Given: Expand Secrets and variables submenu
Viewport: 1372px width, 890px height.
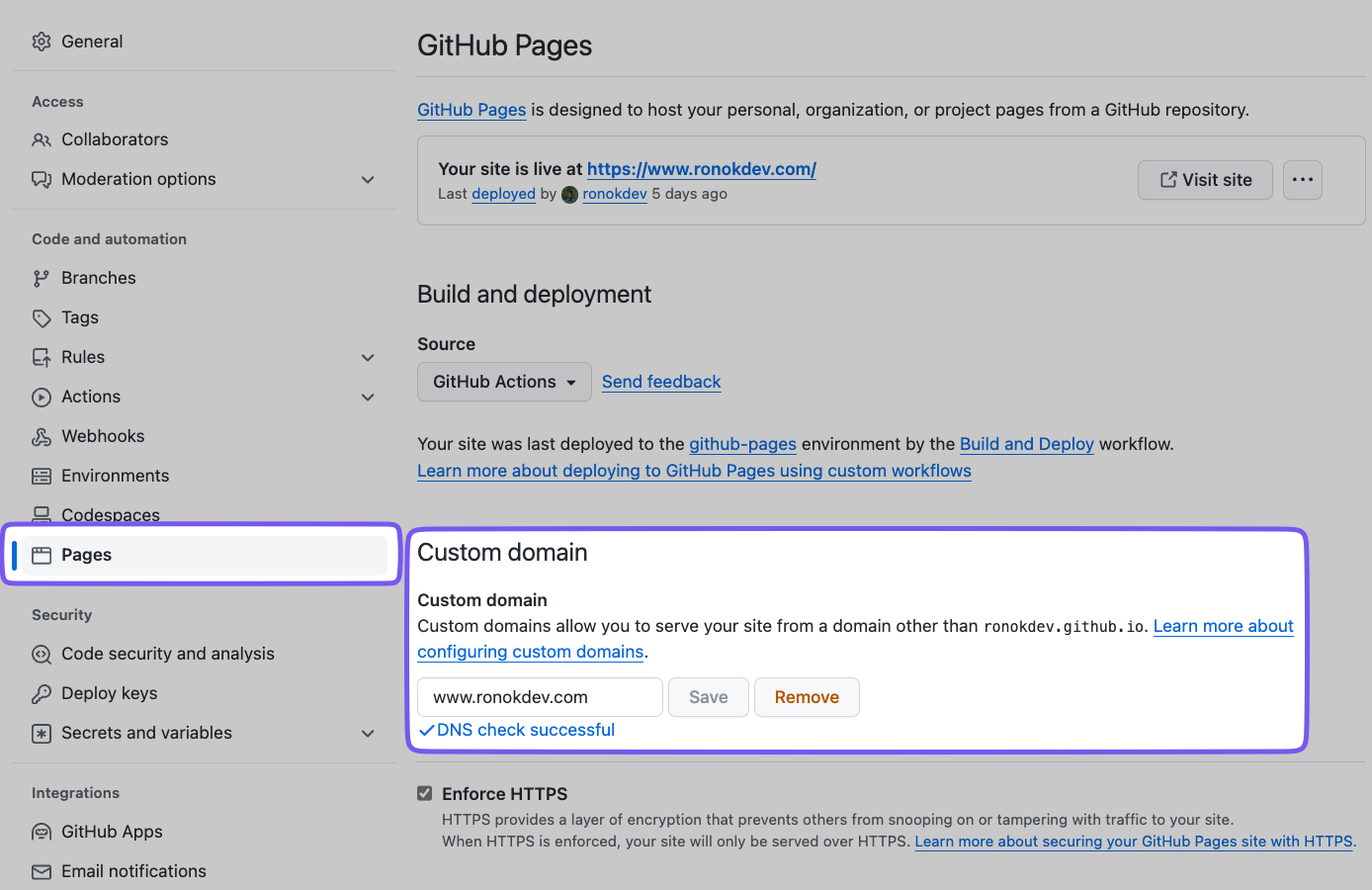Looking at the screenshot, I should tap(368, 733).
